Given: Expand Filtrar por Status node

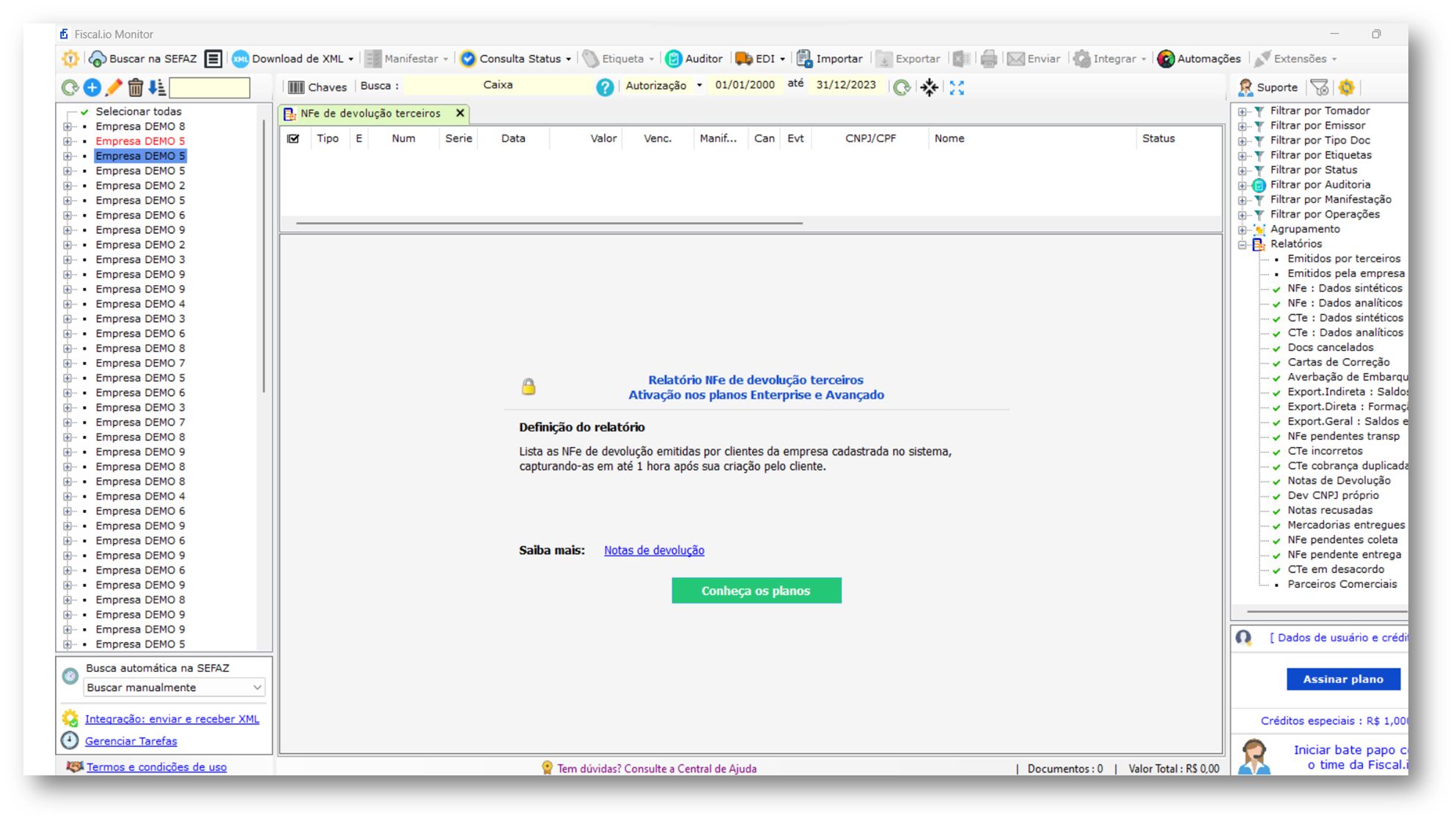Looking at the screenshot, I should pyautogui.click(x=1242, y=171).
